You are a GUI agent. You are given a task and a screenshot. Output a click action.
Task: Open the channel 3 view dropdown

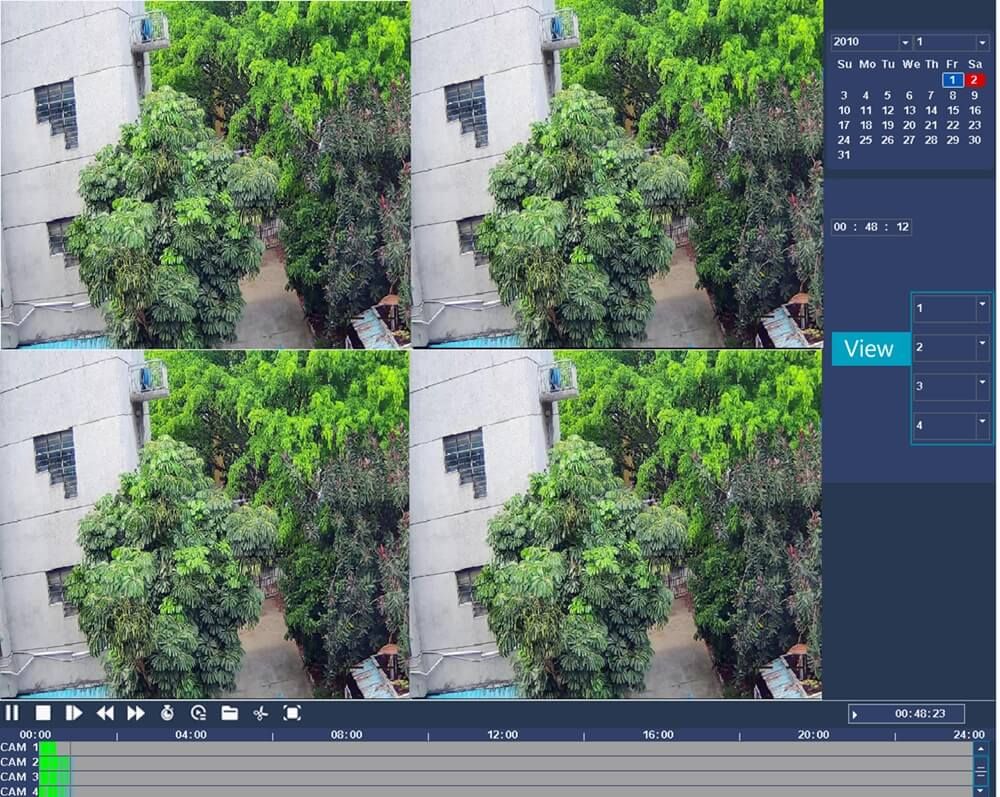[x=982, y=386]
